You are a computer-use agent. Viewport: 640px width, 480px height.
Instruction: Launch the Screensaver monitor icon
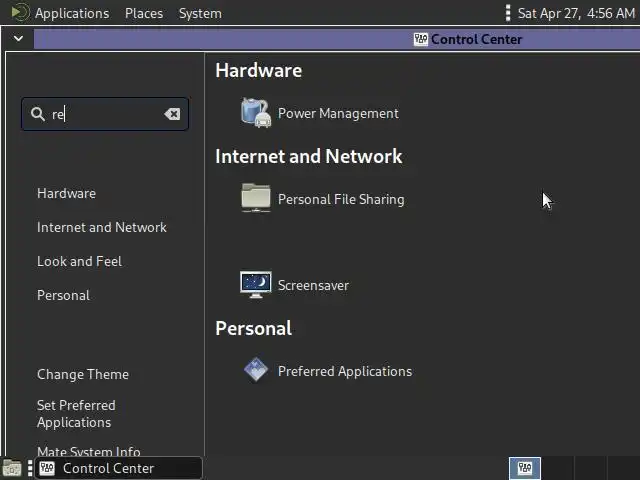tap(256, 284)
